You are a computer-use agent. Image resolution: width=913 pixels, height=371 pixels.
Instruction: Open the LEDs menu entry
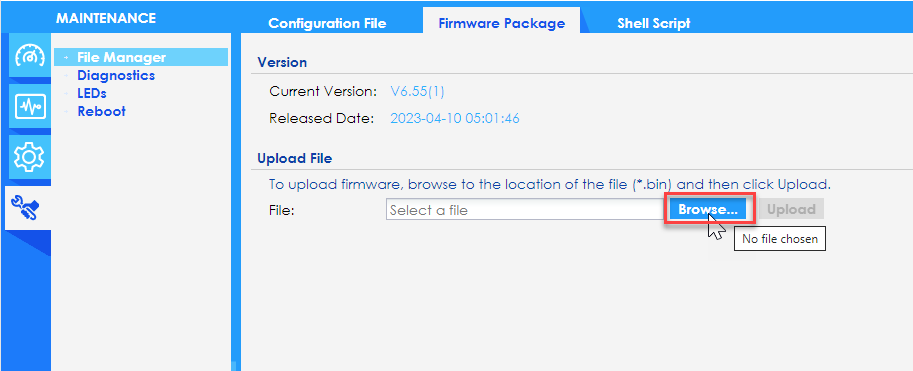click(x=92, y=93)
